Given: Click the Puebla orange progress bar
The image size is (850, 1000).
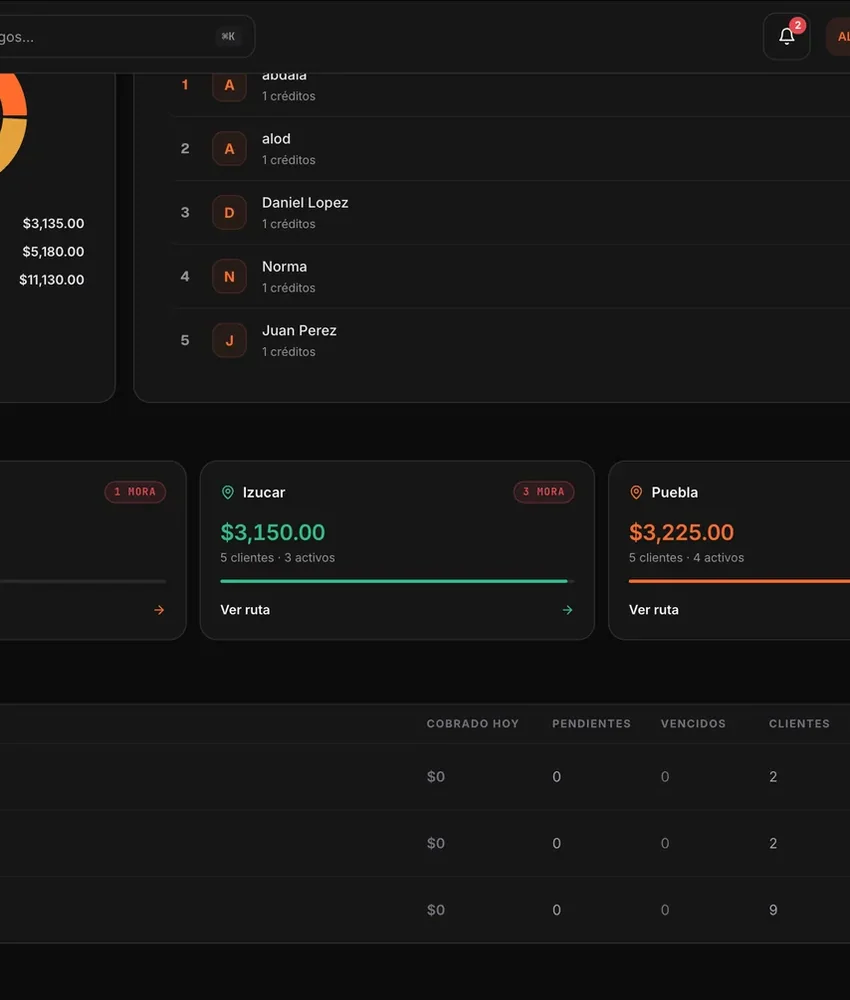Looking at the screenshot, I should click(x=739, y=581).
